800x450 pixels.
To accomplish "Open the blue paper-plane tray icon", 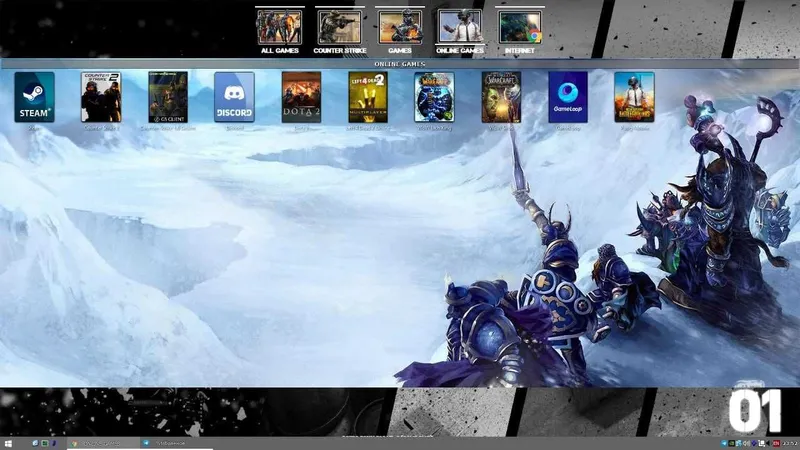I will pos(723,443).
